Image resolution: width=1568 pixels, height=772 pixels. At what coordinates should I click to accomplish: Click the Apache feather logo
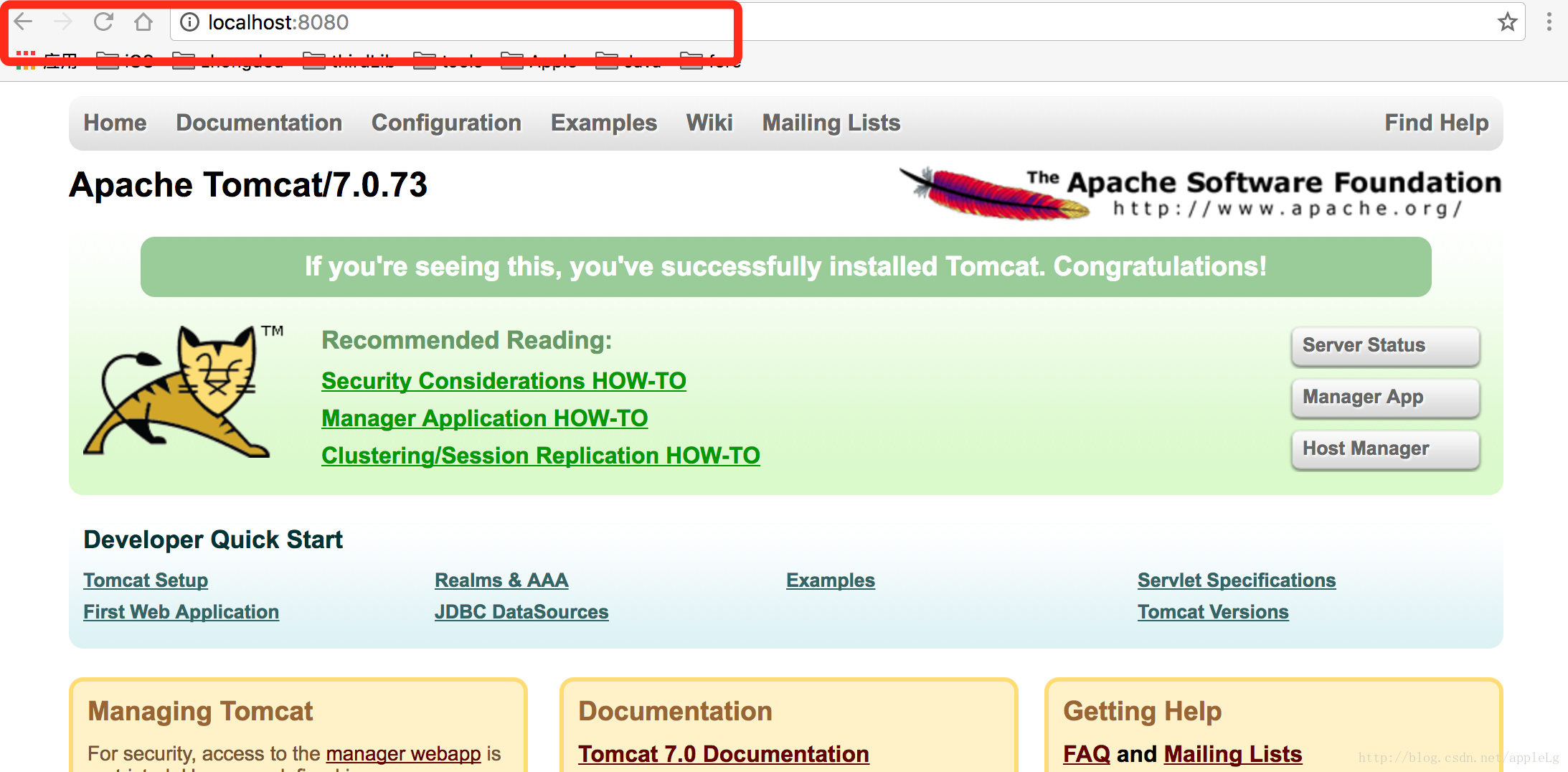pos(993,192)
